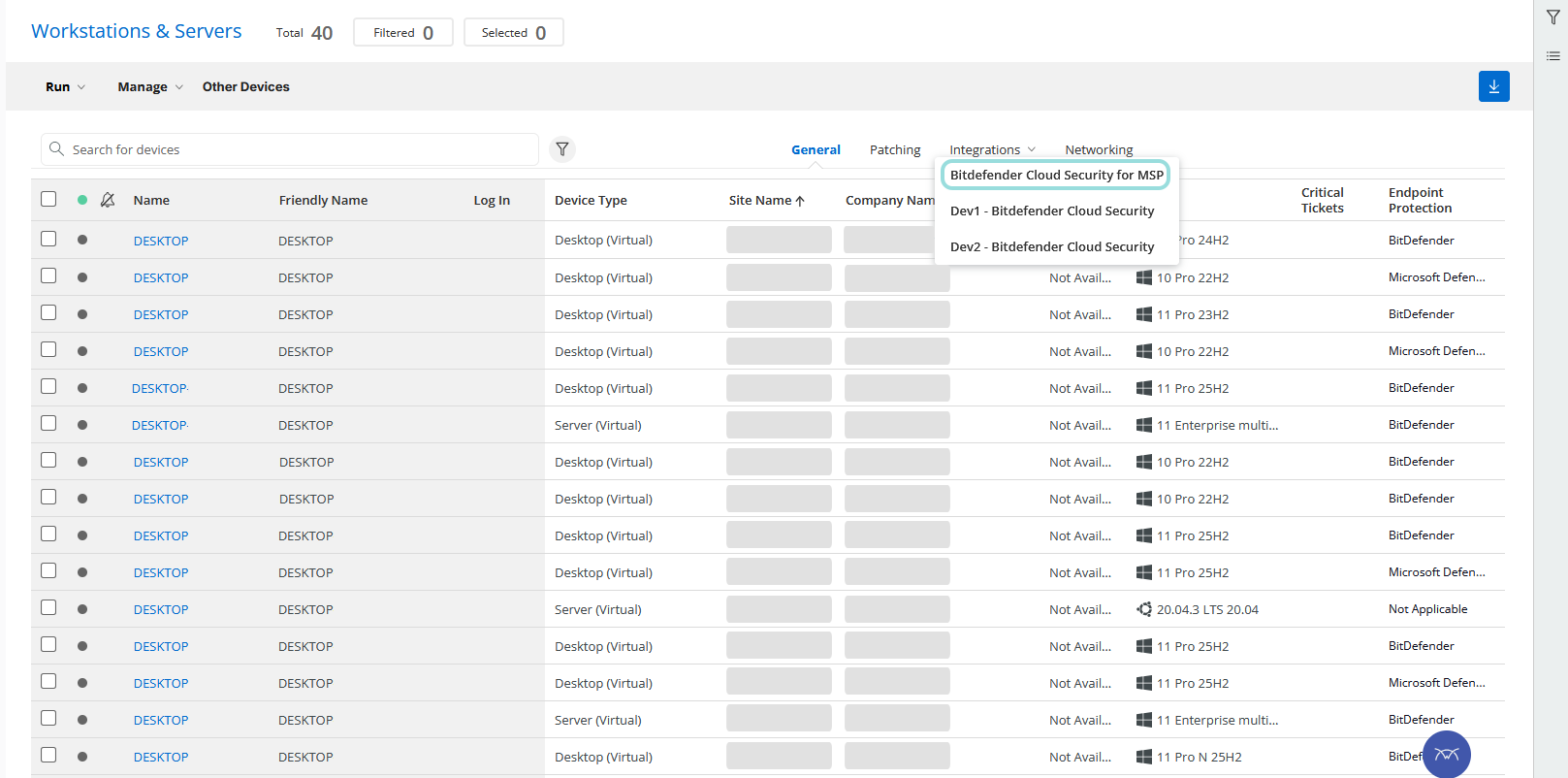Sort by the Device Type column header
The height and width of the screenshot is (778, 1568).
591,200
